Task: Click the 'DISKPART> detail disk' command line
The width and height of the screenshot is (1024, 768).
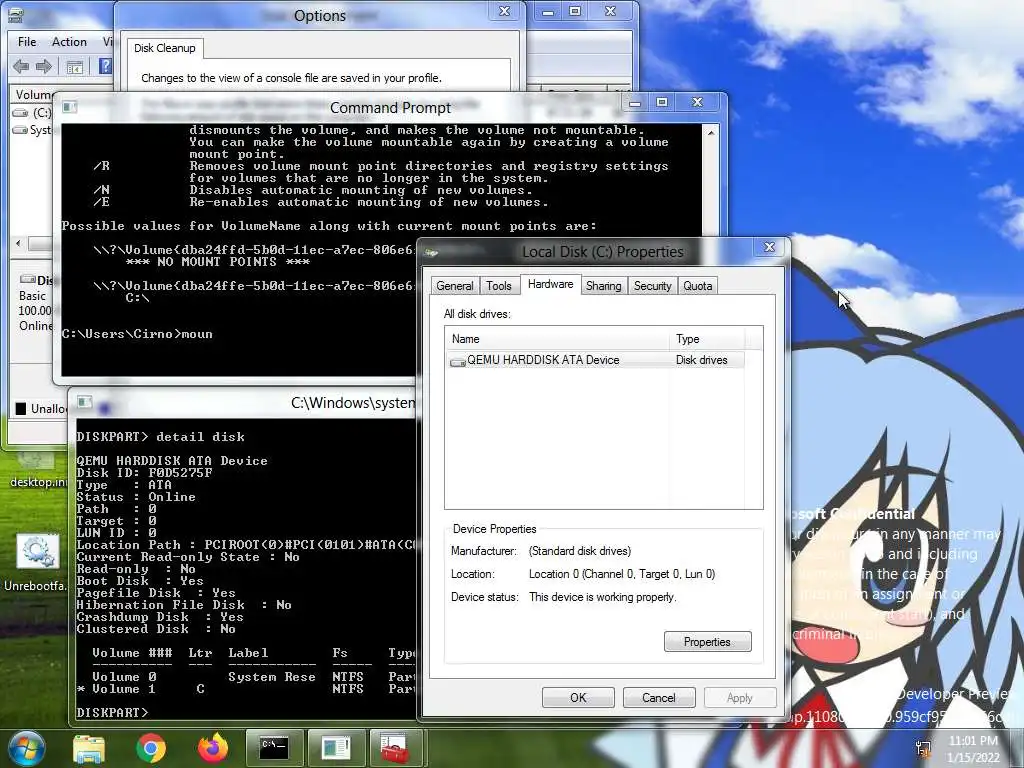Action: [161, 436]
